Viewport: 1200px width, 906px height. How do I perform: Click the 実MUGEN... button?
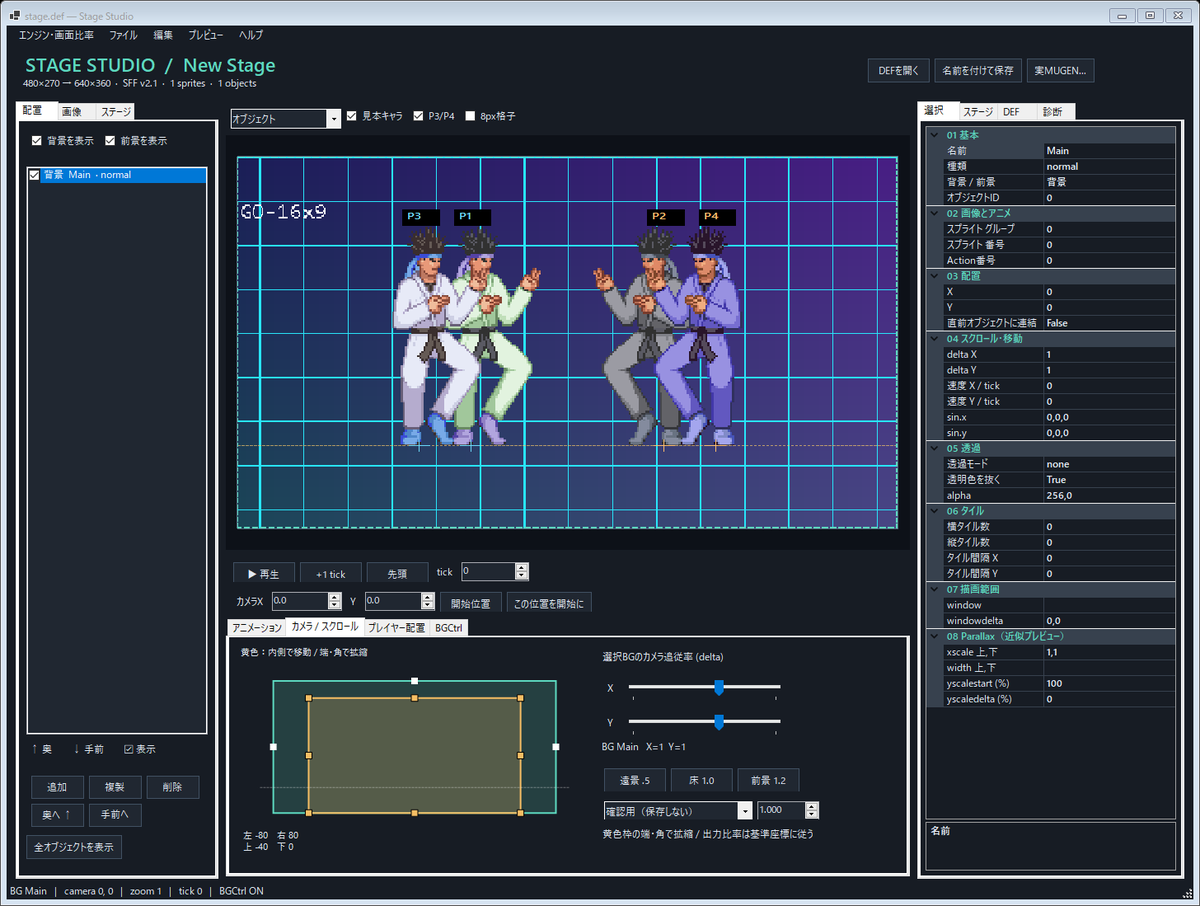(1060, 71)
